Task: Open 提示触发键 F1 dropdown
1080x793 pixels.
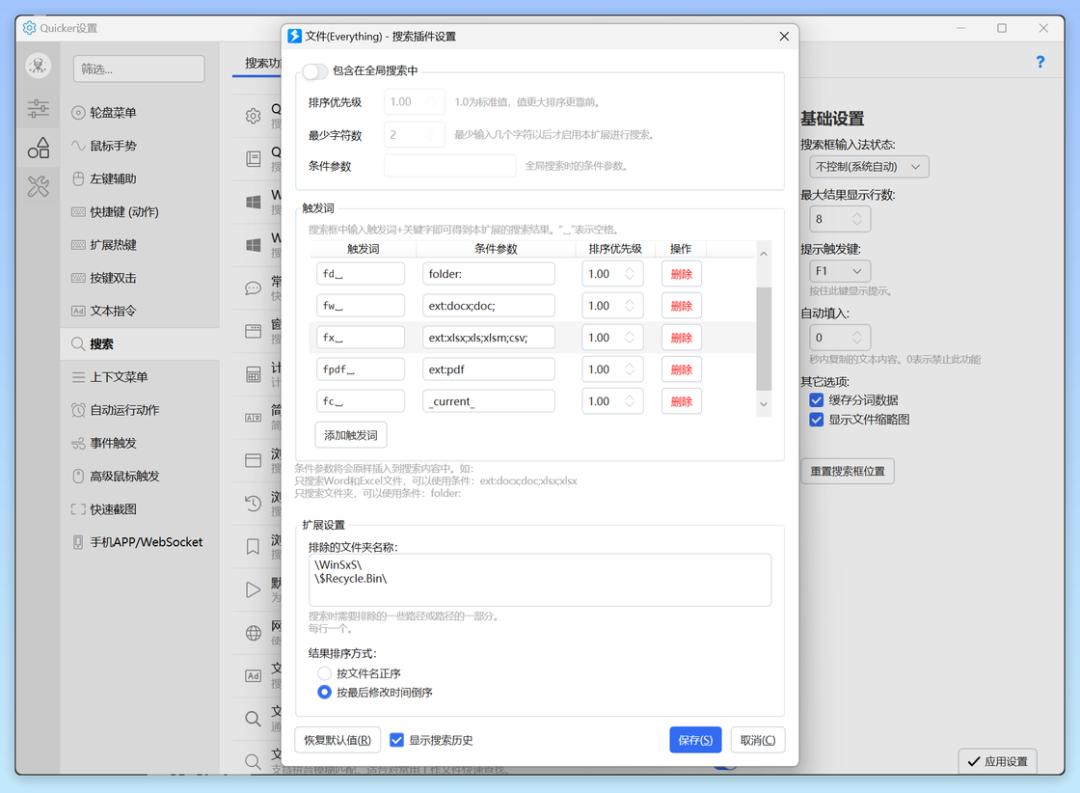Action: point(840,271)
